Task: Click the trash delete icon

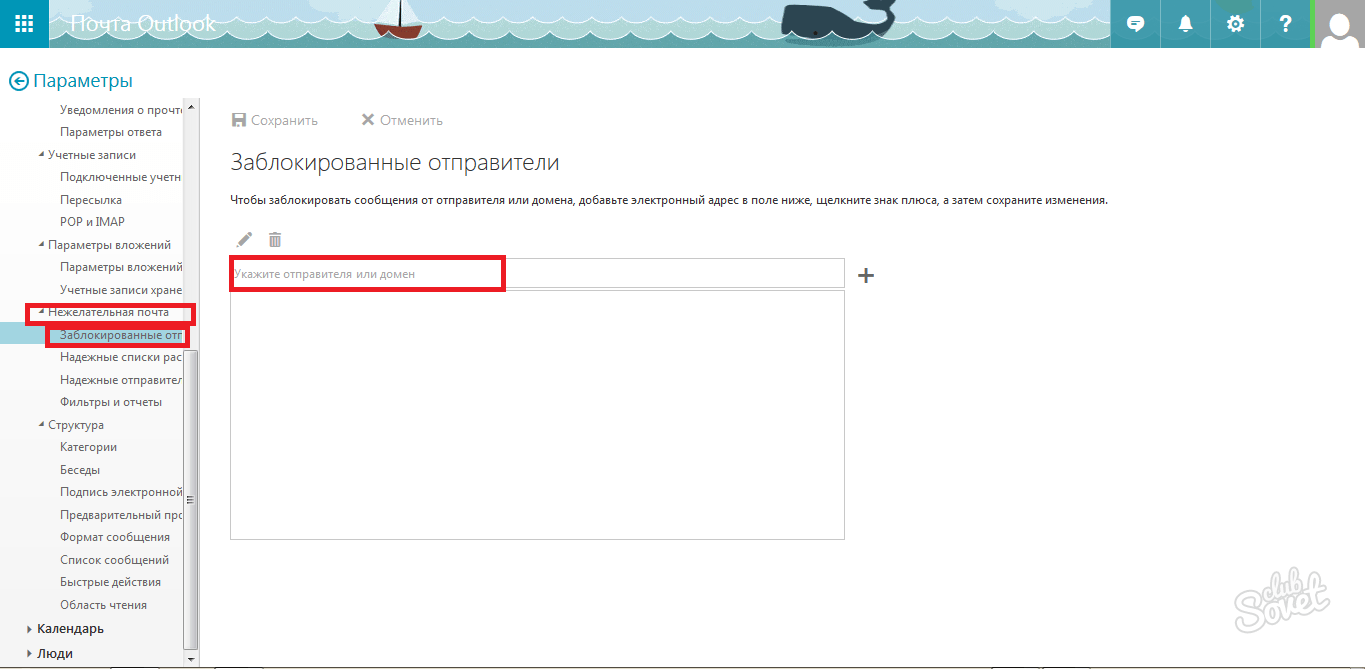Action: 275,239
